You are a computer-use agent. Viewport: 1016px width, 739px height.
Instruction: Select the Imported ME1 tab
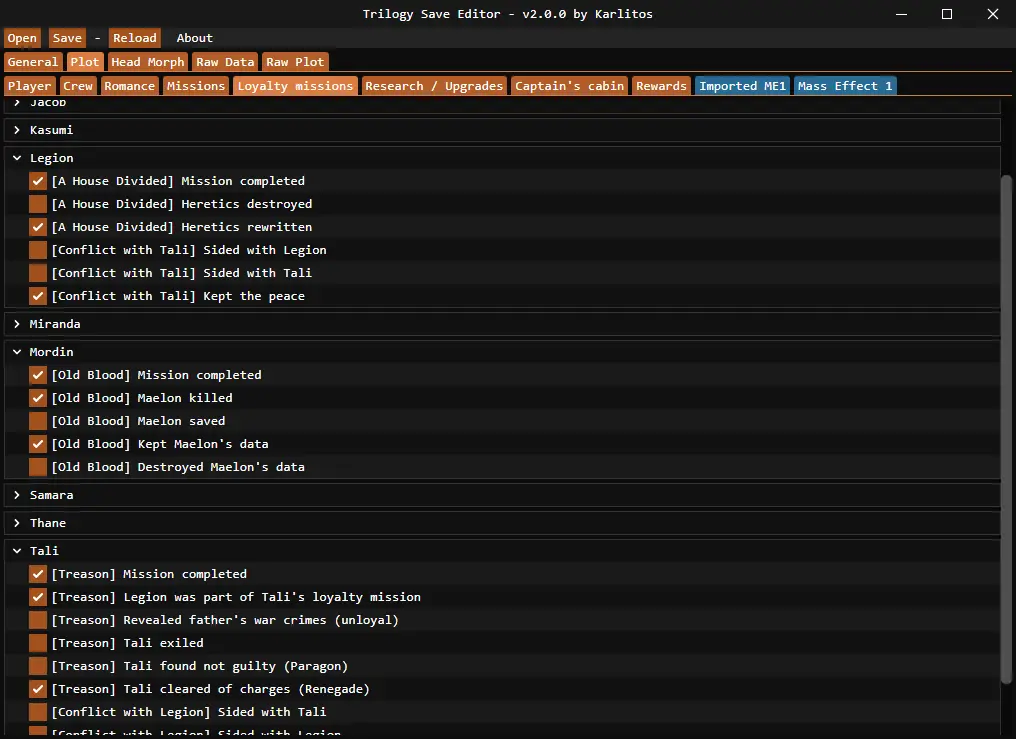(x=743, y=86)
